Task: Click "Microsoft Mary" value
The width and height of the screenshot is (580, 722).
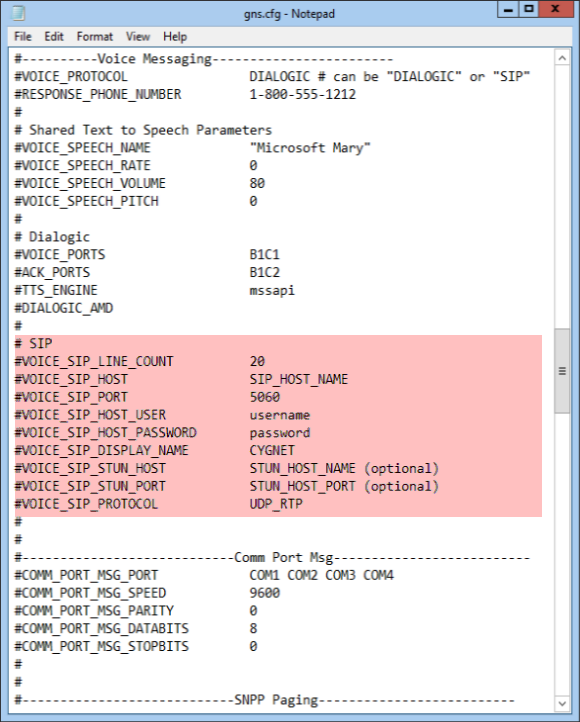Action: (x=310, y=148)
